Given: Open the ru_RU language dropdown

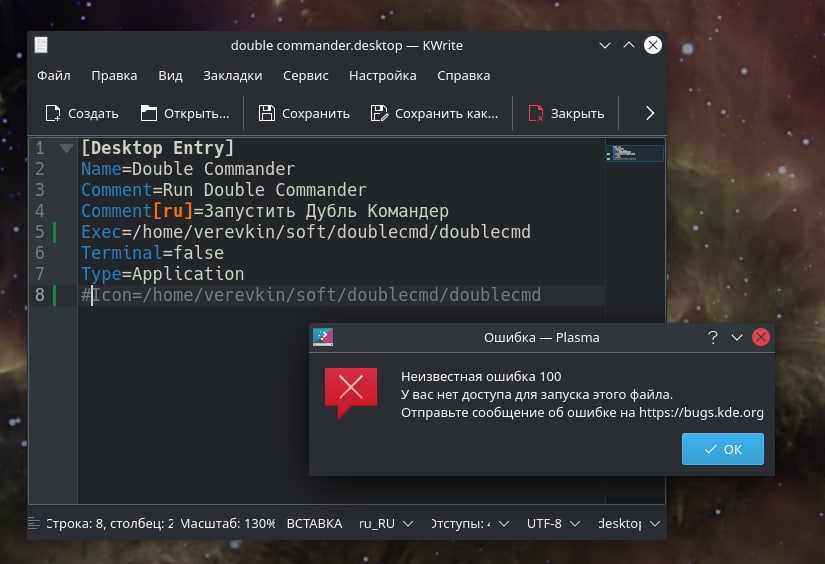Looking at the screenshot, I should [x=386, y=523].
